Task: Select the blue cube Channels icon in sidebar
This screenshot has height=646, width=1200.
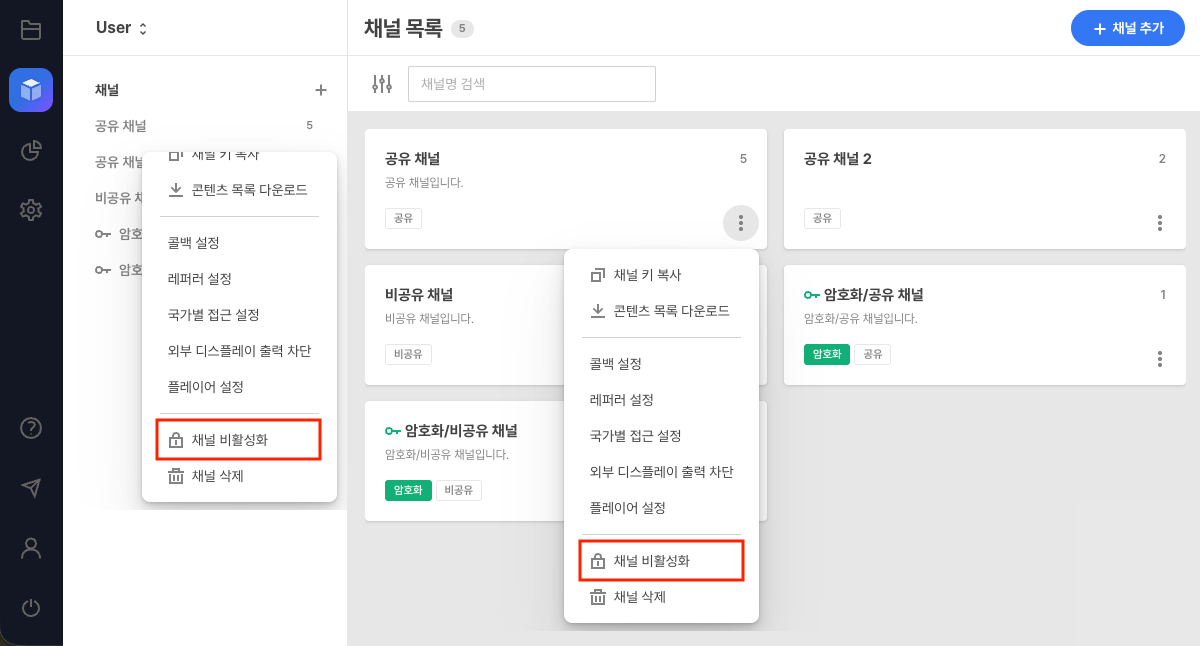Action: pyautogui.click(x=31, y=90)
